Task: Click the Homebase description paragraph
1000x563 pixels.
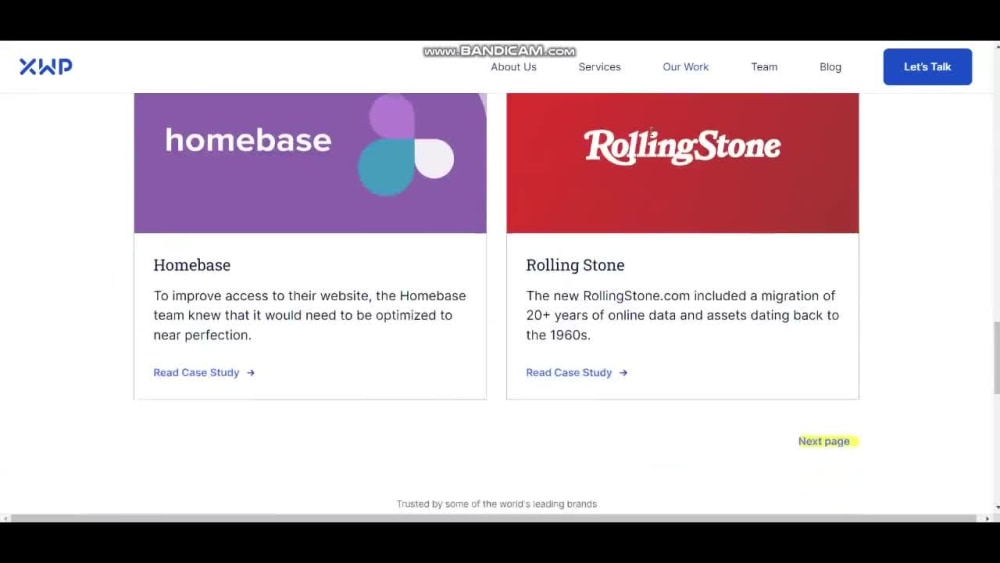Action: (x=310, y=315)
